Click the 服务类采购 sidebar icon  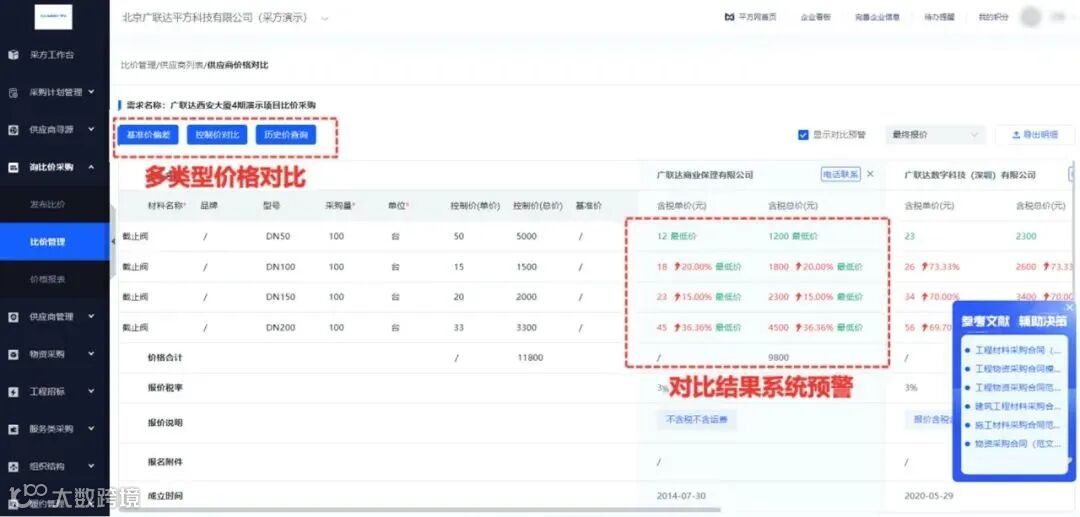click(13, 429)
